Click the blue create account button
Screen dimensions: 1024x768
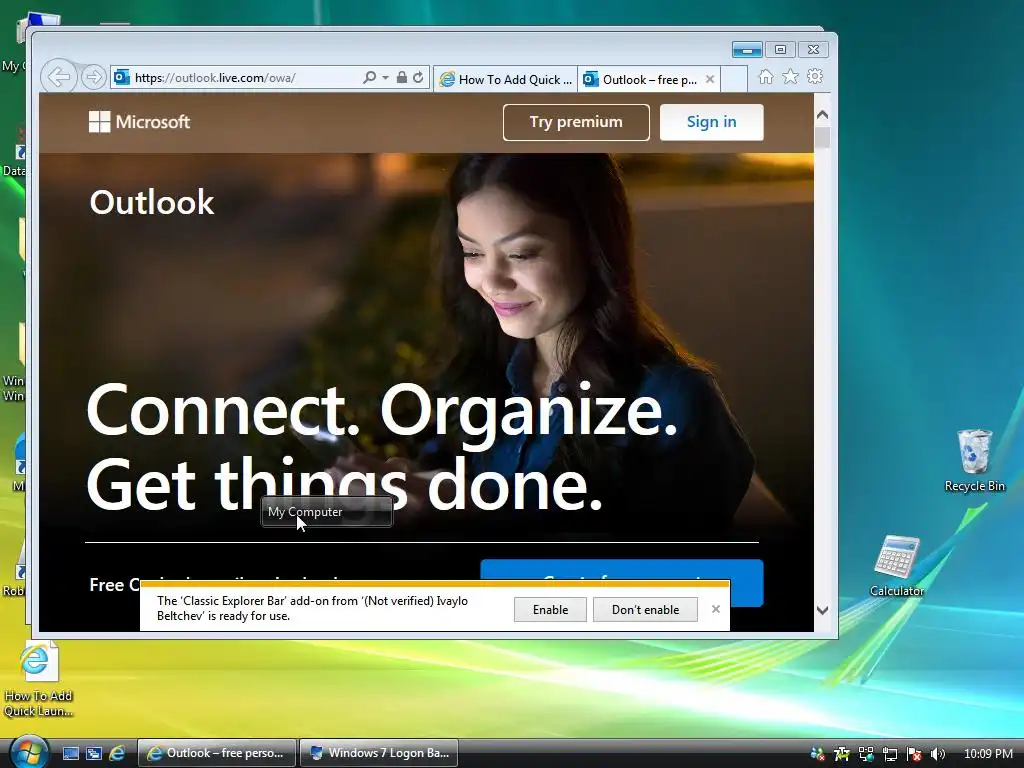[x=622, y=569]
